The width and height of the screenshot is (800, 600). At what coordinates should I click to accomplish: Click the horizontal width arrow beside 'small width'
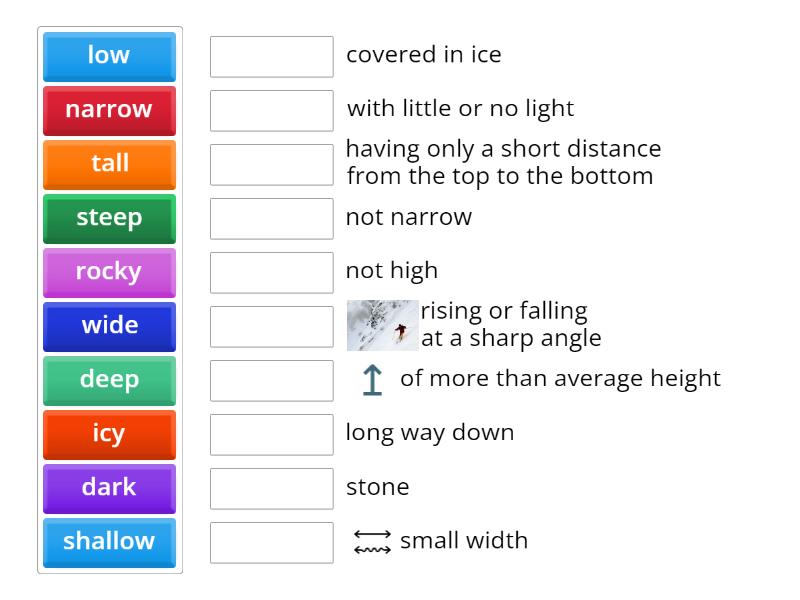pyautogui.click(x=371, y=540)
